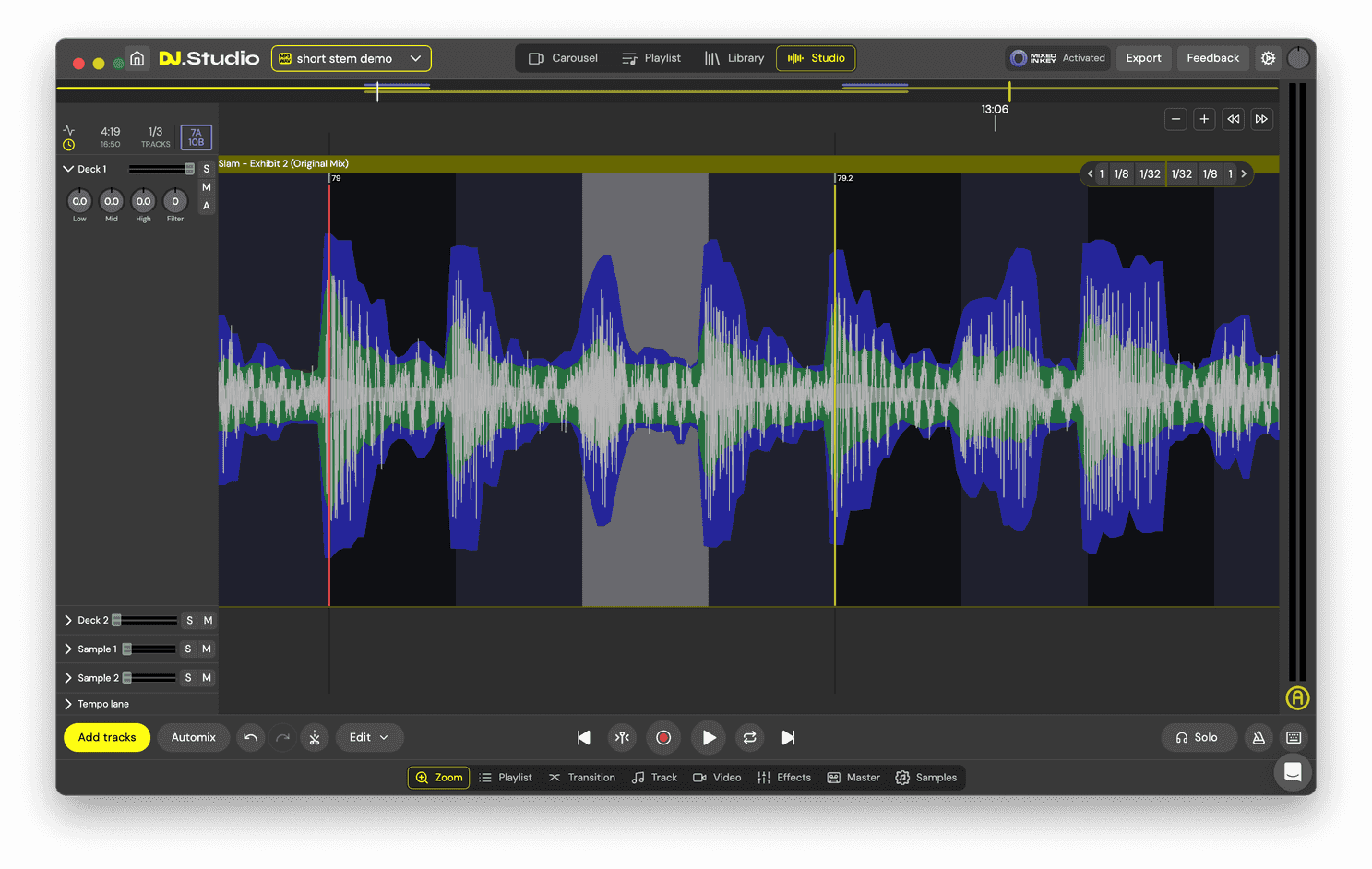
Task: Click the Add tracks button
Action: coord(106,737)
